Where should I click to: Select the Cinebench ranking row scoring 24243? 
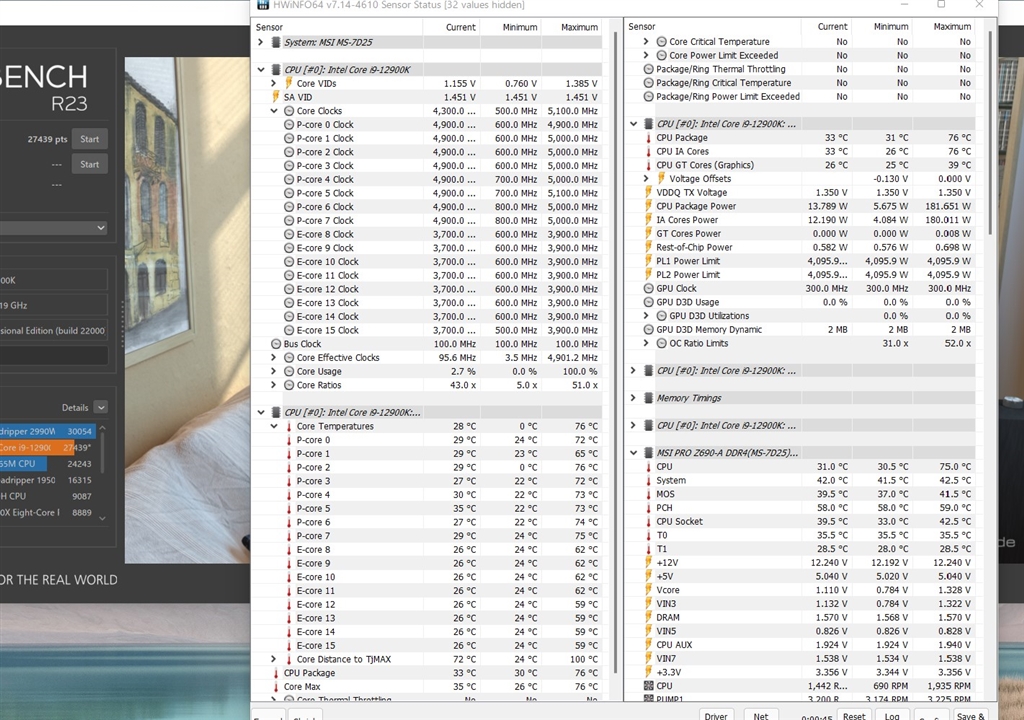pos(48,464)
